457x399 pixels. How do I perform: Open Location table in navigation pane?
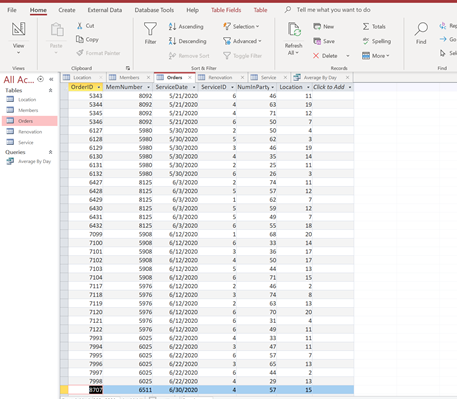(x=27, y=99)
